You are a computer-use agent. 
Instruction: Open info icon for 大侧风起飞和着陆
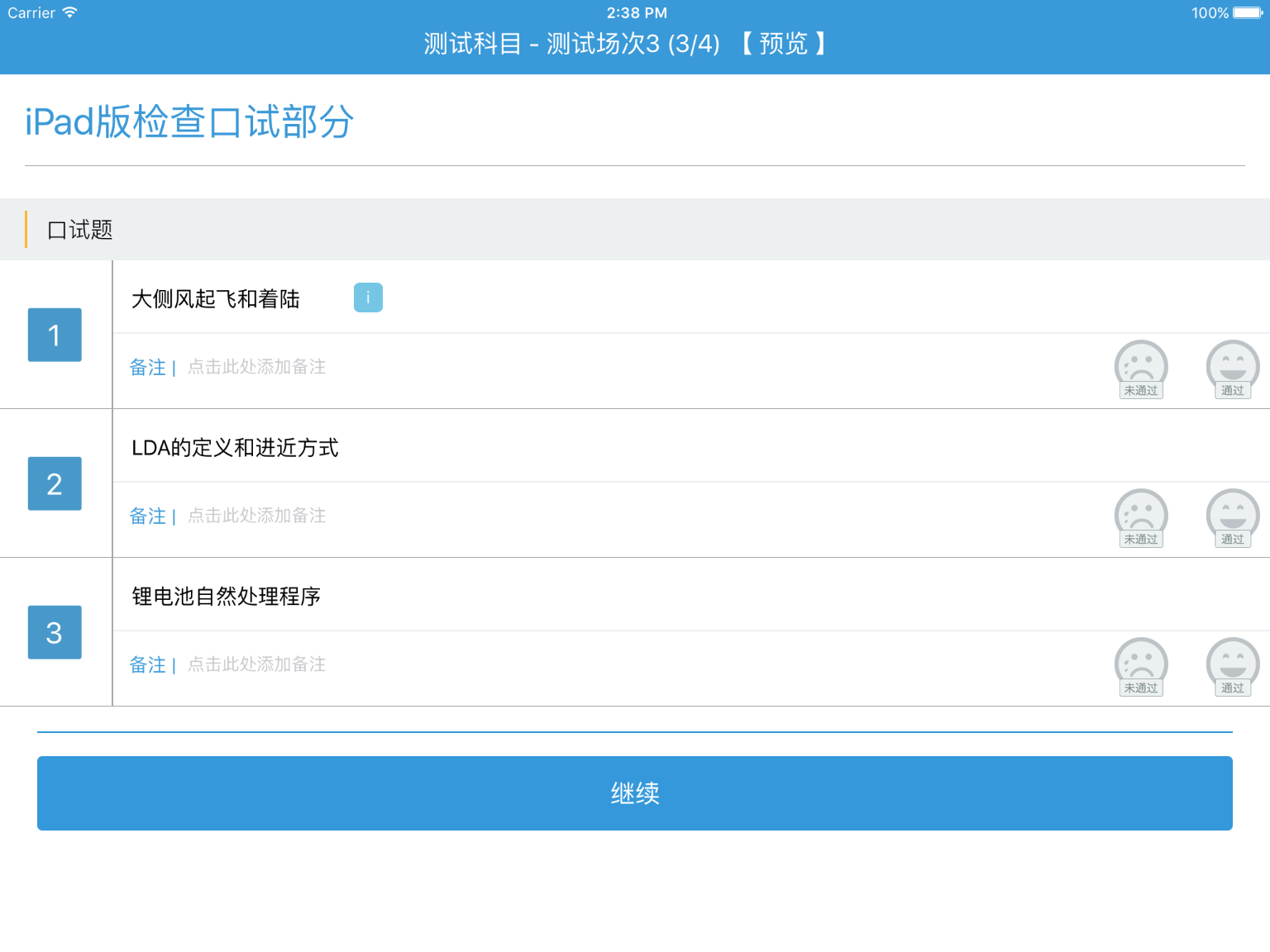point(368,297)
